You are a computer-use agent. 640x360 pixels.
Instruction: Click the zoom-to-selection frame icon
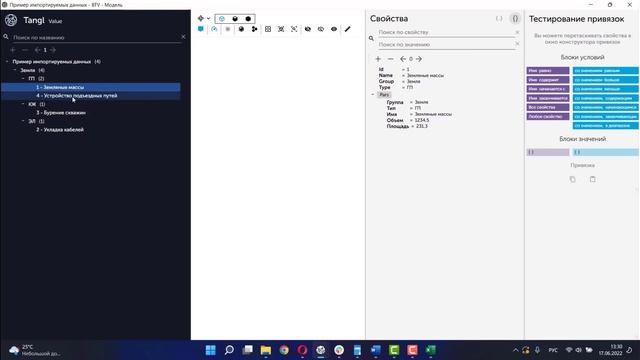(294, 29)
